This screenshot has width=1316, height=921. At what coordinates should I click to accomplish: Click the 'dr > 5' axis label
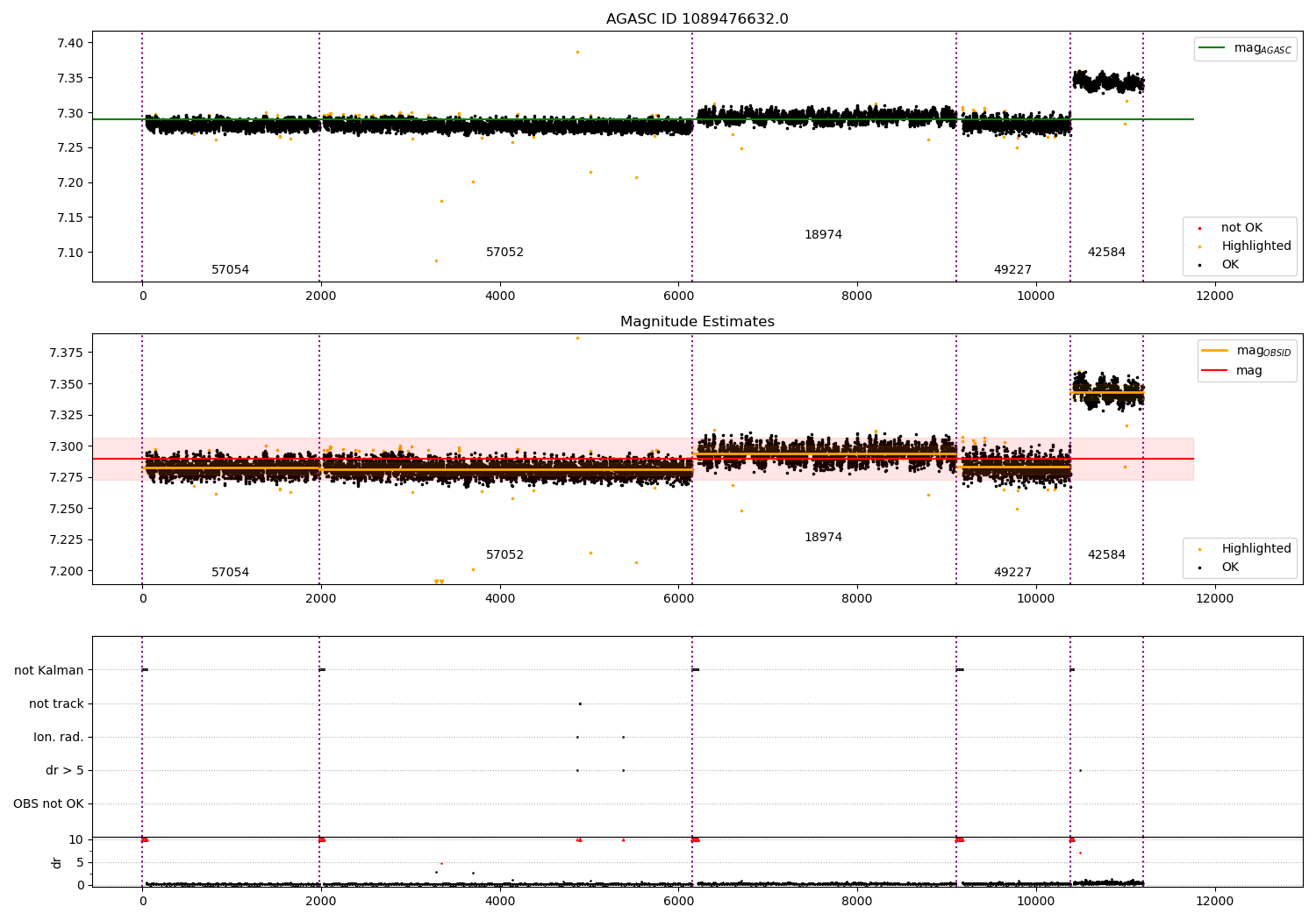coord(65,770)
